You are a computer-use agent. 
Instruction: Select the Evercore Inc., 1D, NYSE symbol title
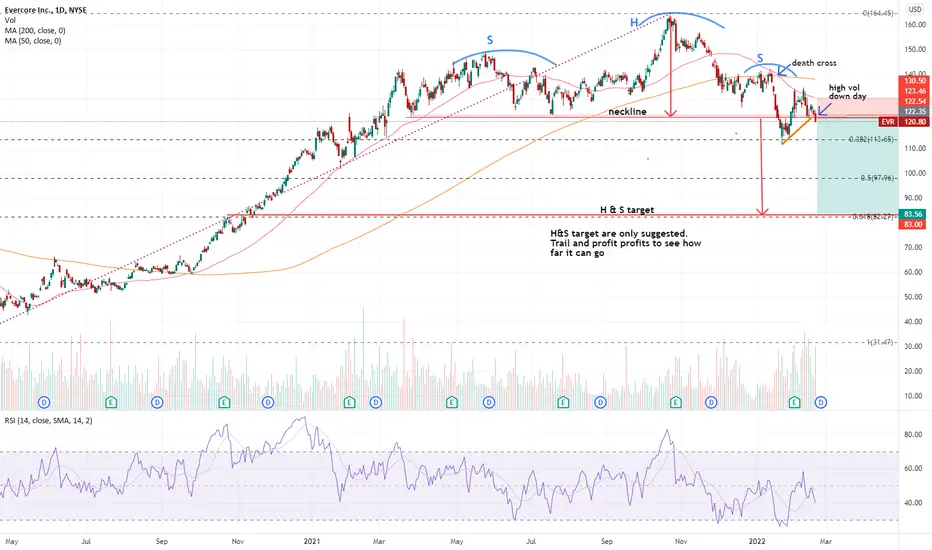pyautogui.click(x=46, y=10)
